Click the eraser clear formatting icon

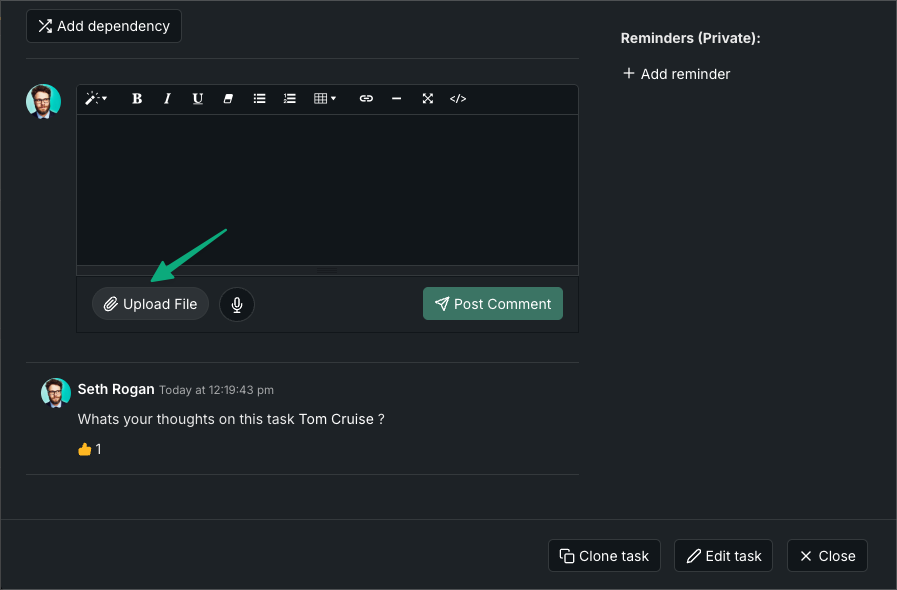point(228,99)
